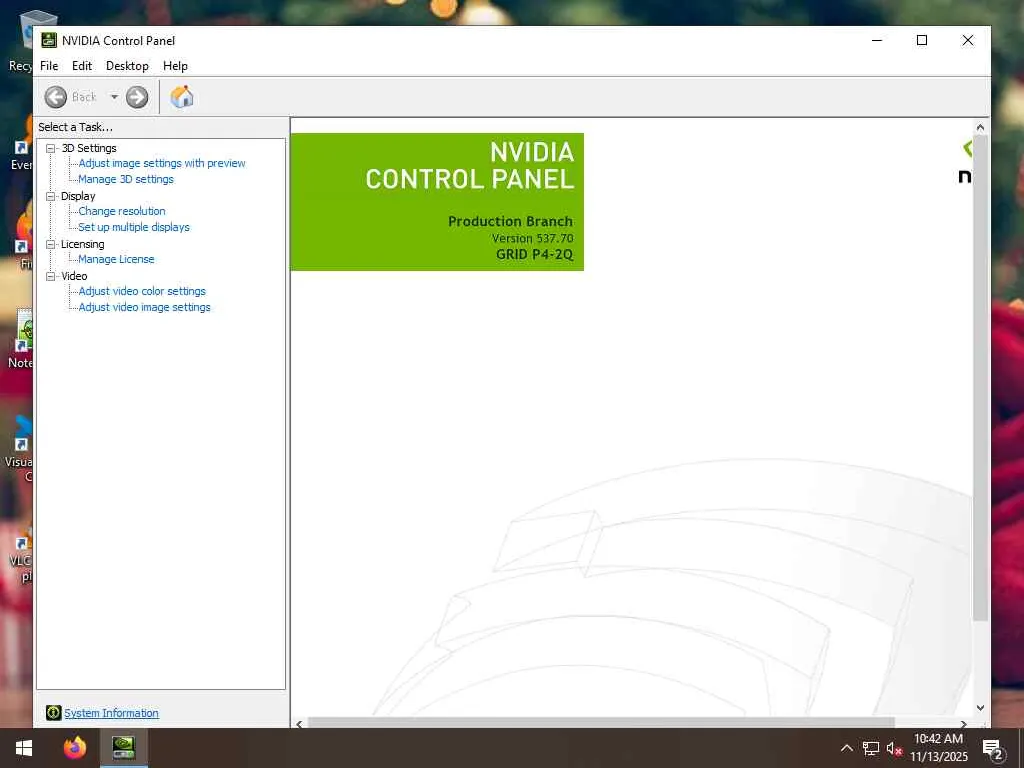Click NVIDIA Control Panel taskbar button

click(123, 748)
